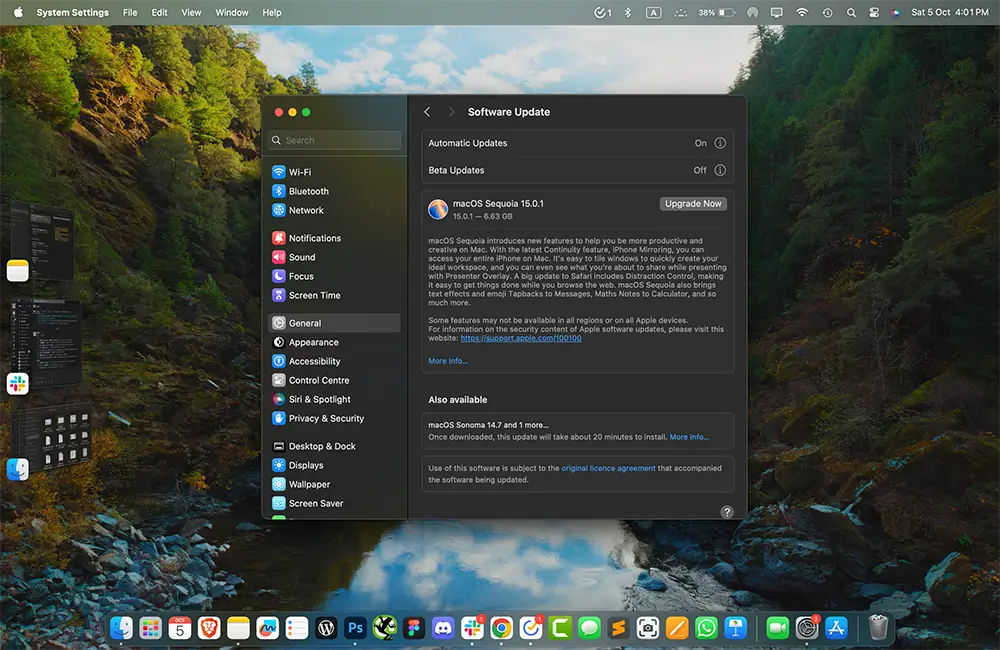Open Spotlight search from the menu bar
This screenshot has height=650, width=1000.
coord(851,12)
